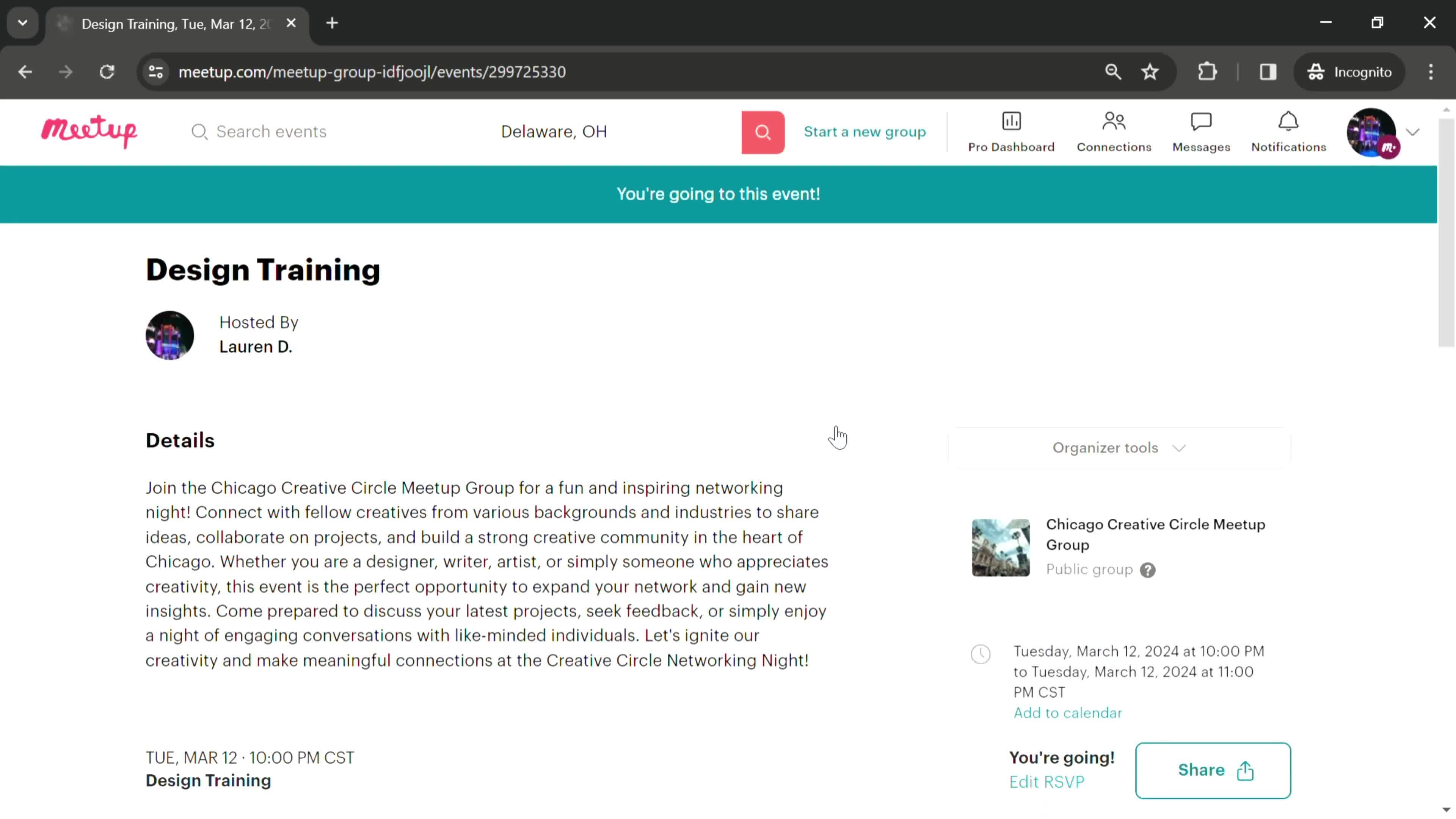The image size is (1456, 819).
Task: Click the Delaware OH location menu item
Action: (554, 131)
